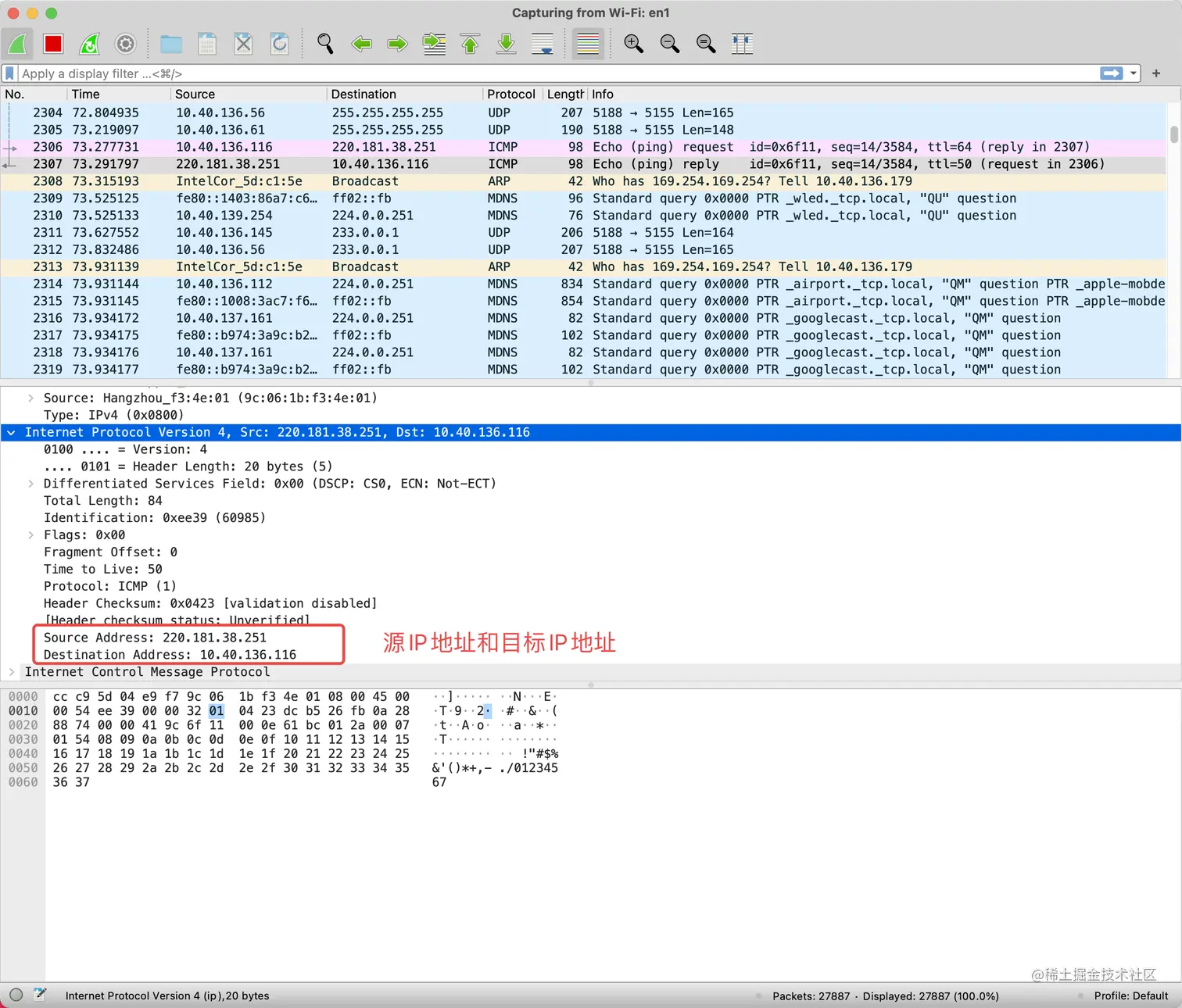Click the Packets: 27887 status text
Image resolution: width=1182 pixels, height=1008 pixels.
click(x=811, y=995)
